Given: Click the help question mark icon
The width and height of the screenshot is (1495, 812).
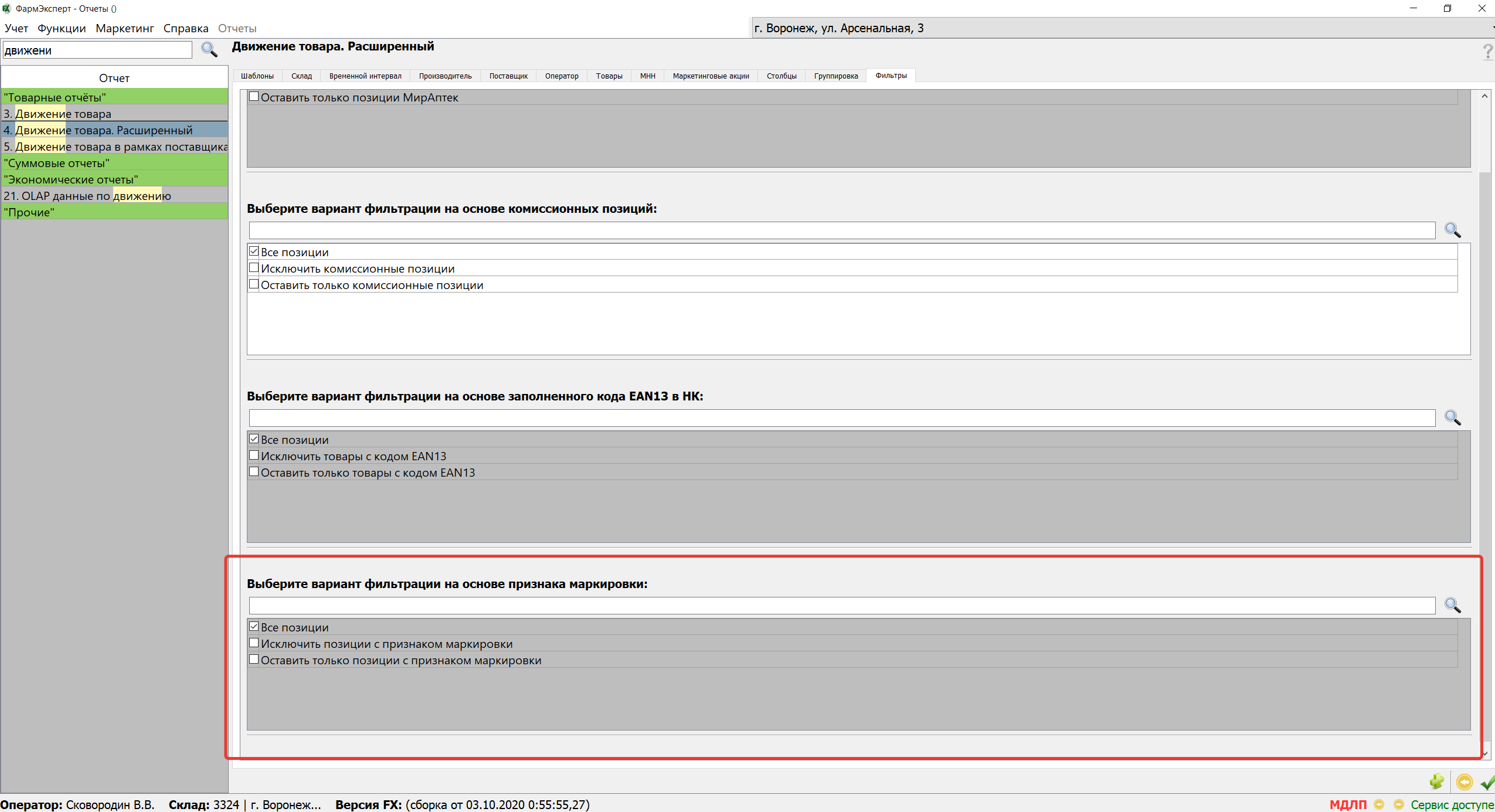Looking at the screenshot, I should click(x=1487, y=52).
